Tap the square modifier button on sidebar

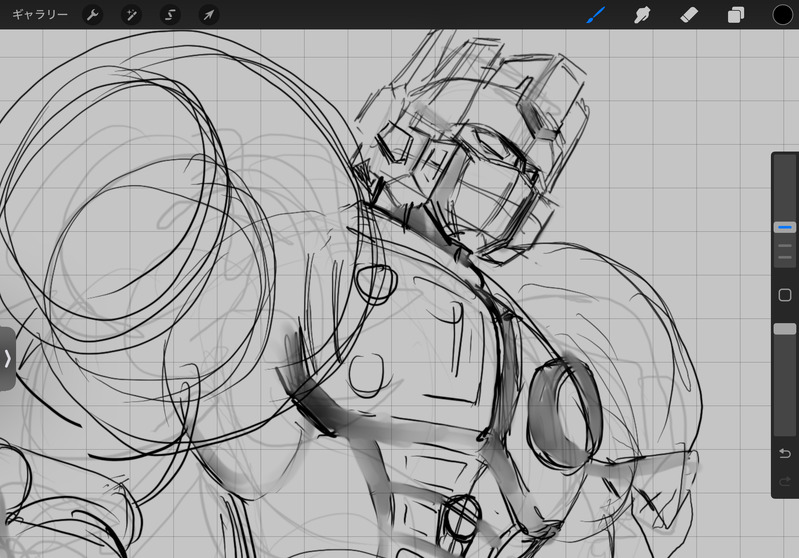[785, 295]
